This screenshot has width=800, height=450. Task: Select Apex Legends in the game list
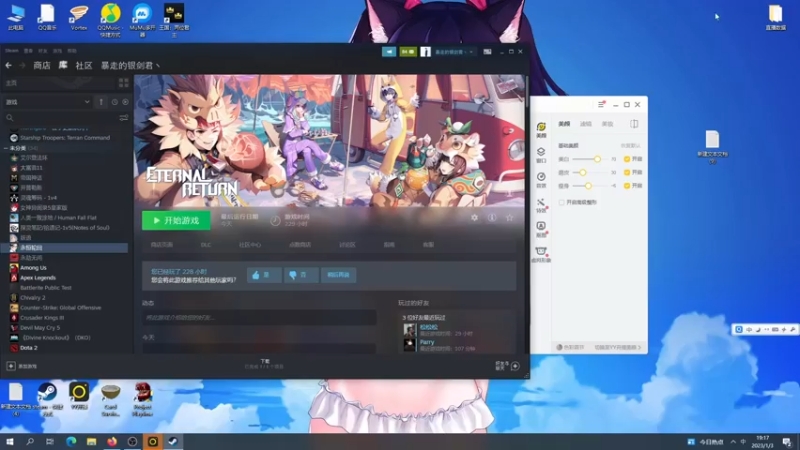pyautogui.click(x=38, y=278)
